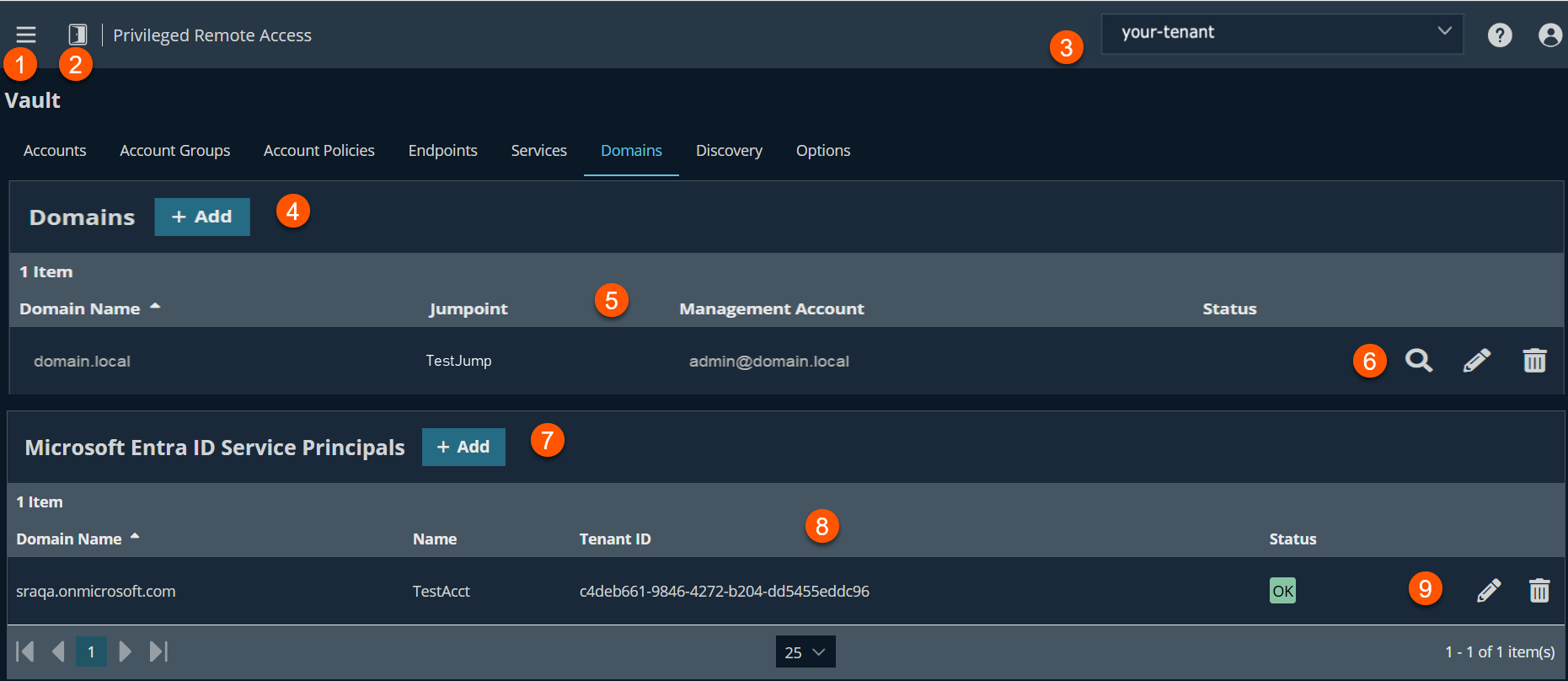Click the green OK status badge

tap(1282, 591)
